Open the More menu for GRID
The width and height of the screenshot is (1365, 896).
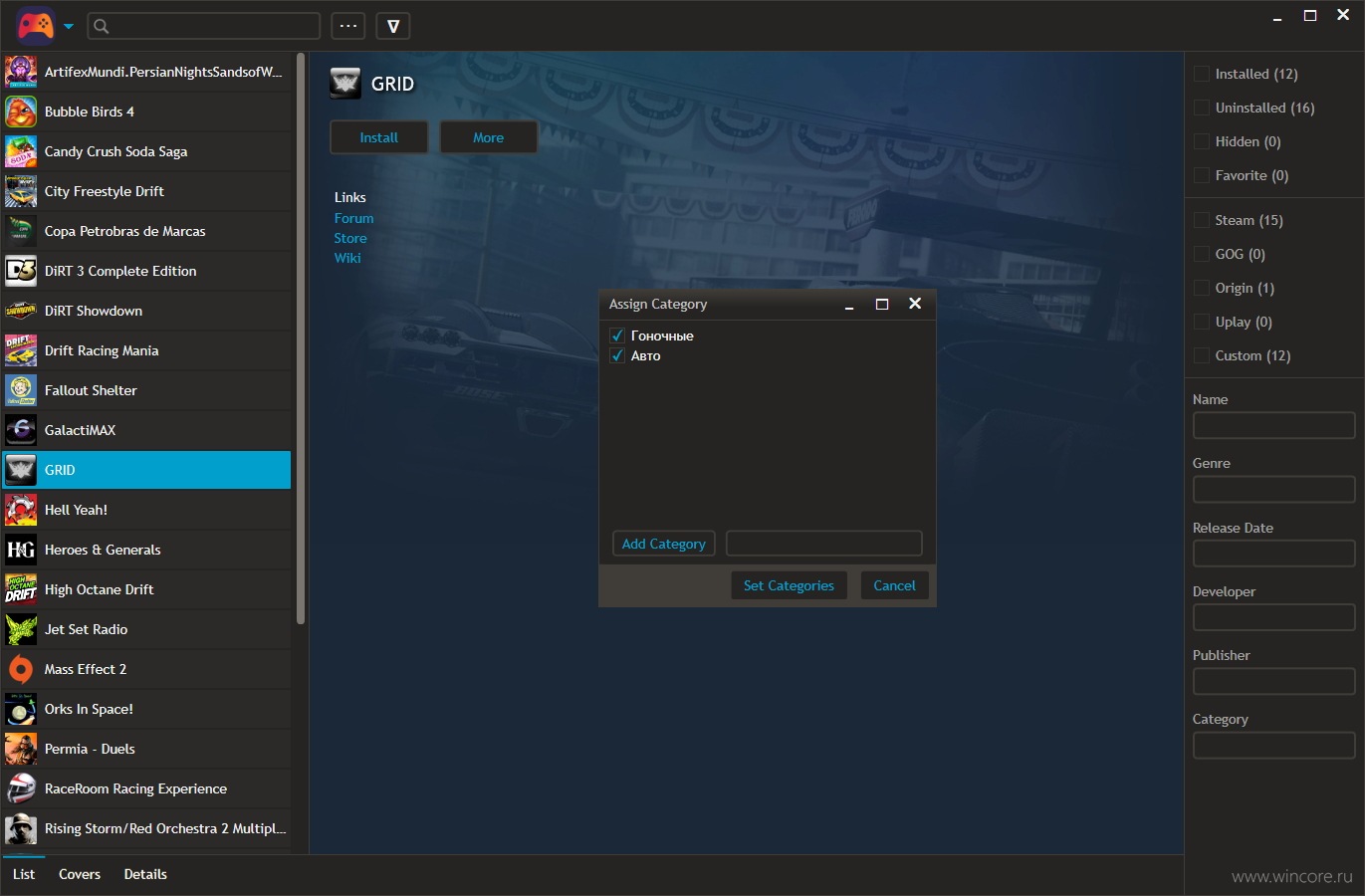(x=488, y=137)
